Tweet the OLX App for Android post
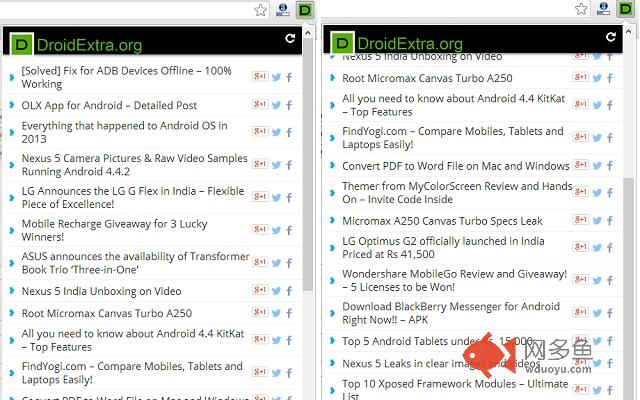The width and height of the screenshot is (640, 400). point(276,105)
